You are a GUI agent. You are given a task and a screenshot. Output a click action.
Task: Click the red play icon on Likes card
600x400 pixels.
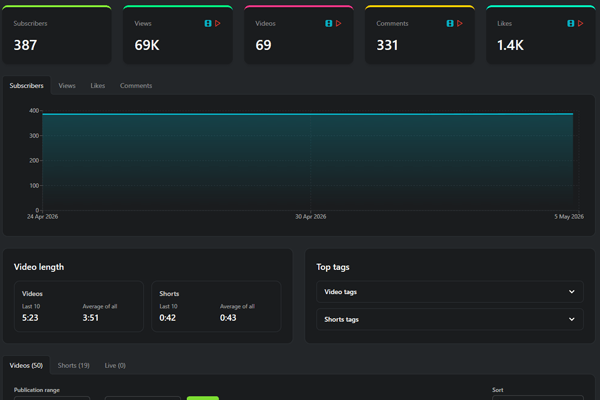[580, 23]
